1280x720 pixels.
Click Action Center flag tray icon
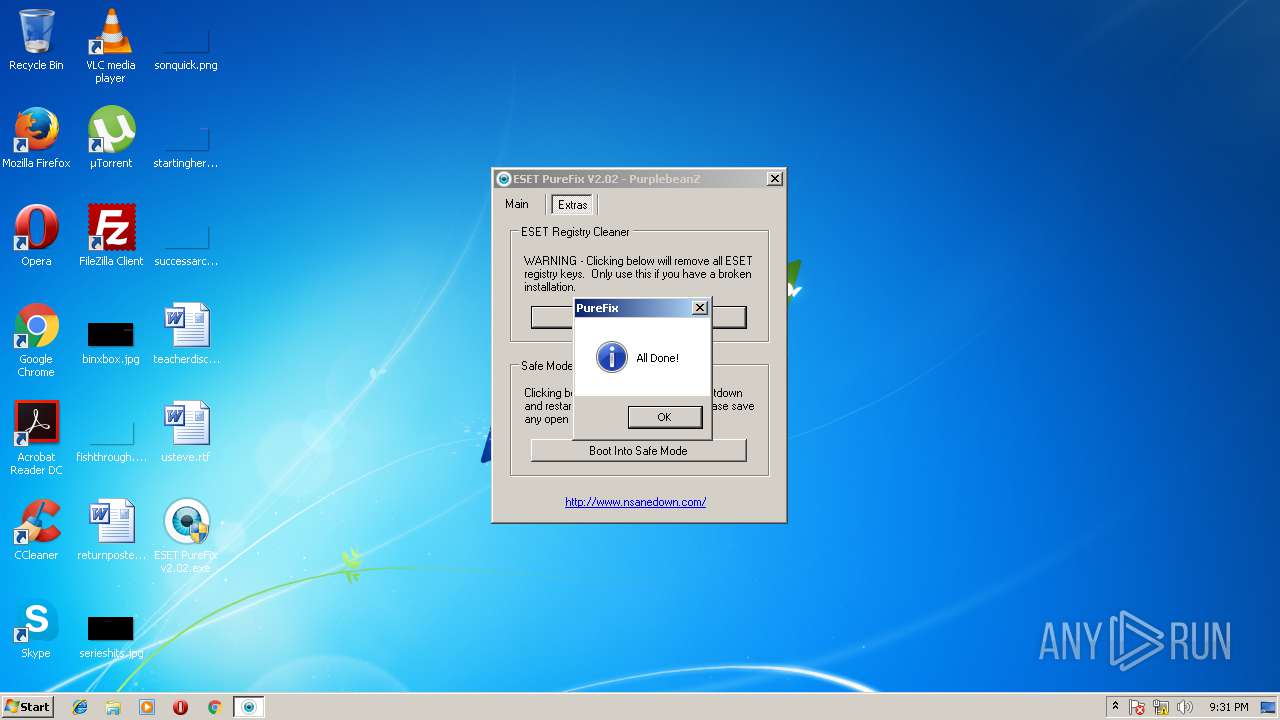(1138, 707)
